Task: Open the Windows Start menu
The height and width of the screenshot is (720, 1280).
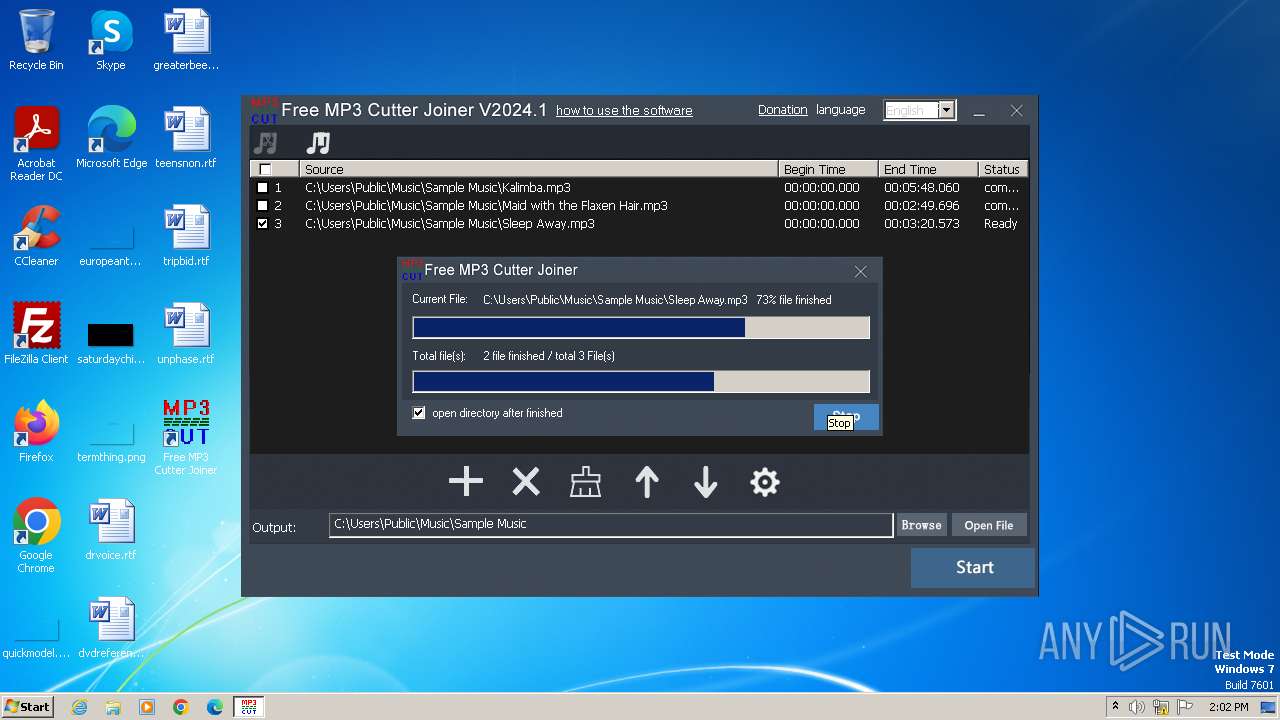Action: click(27, 707)
